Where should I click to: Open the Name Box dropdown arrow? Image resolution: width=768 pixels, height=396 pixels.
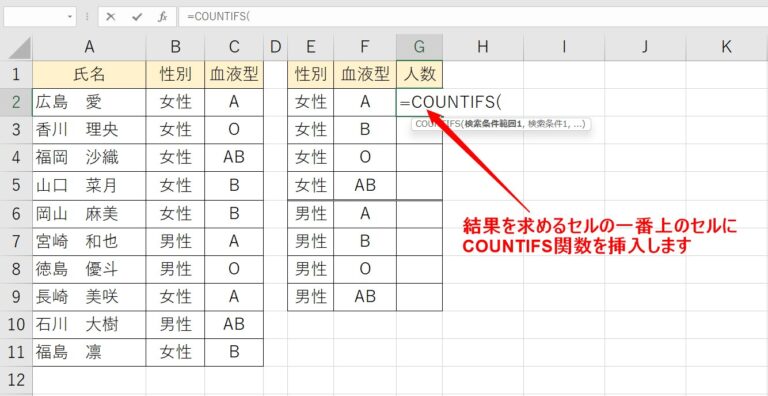(70, 17)
